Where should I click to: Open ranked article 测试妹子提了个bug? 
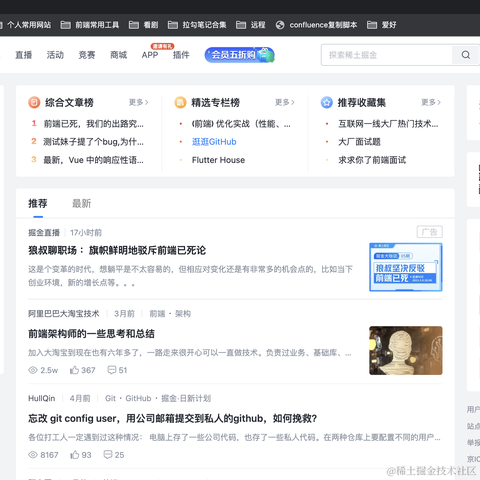click(94, 142)
